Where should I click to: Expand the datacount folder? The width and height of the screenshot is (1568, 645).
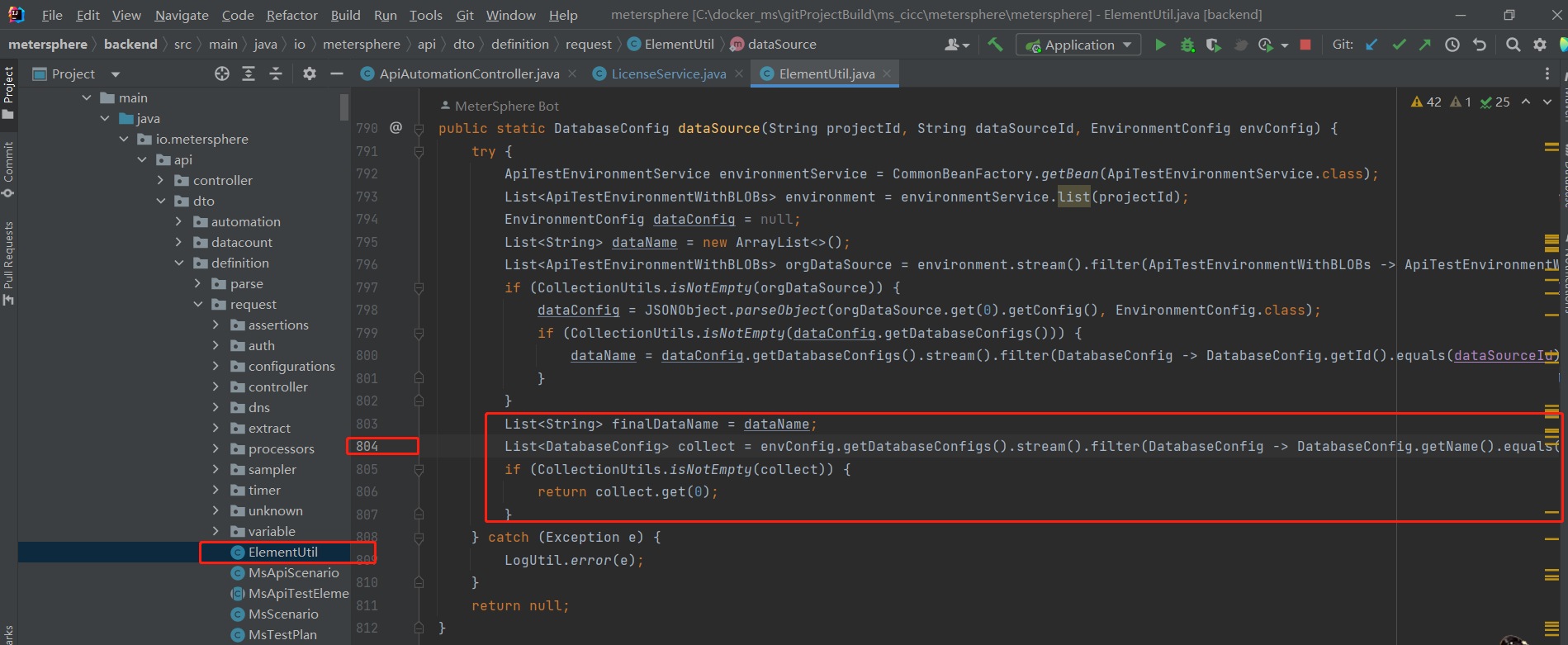(179, 242)
